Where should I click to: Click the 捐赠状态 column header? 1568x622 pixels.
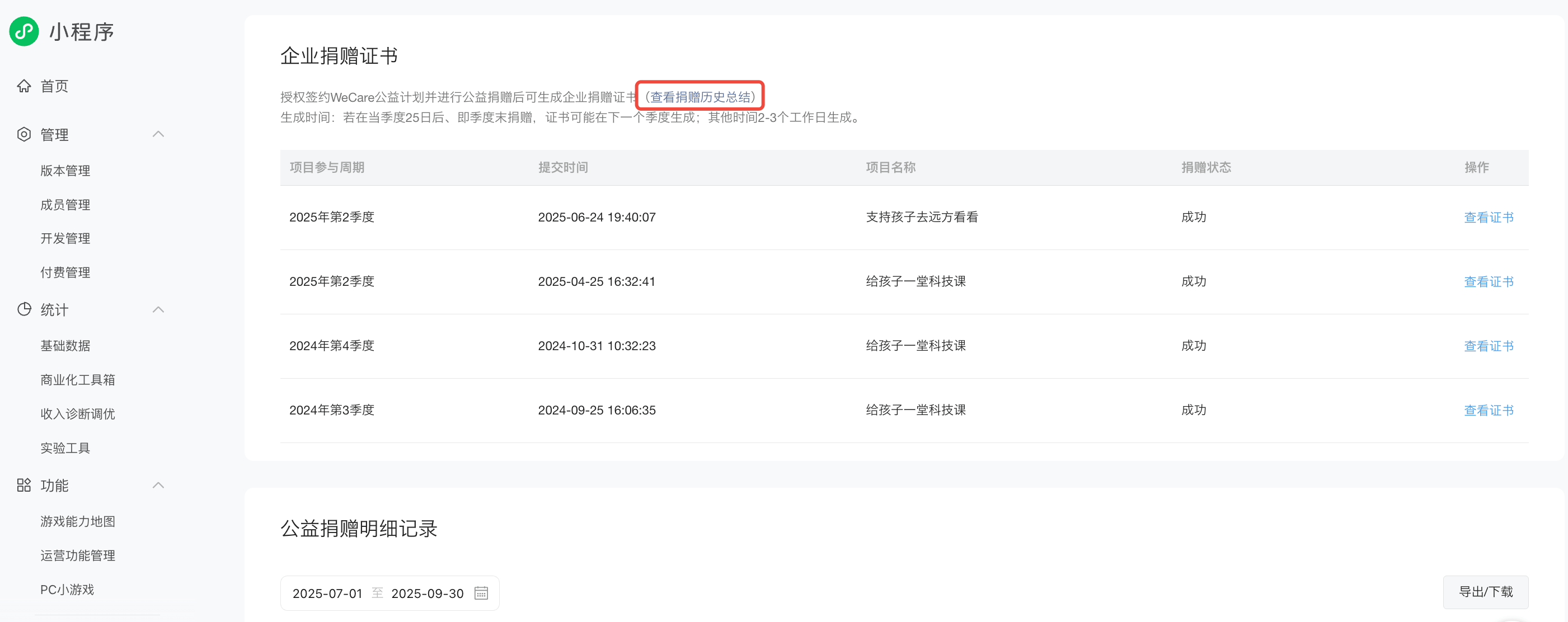(1206, 167)
